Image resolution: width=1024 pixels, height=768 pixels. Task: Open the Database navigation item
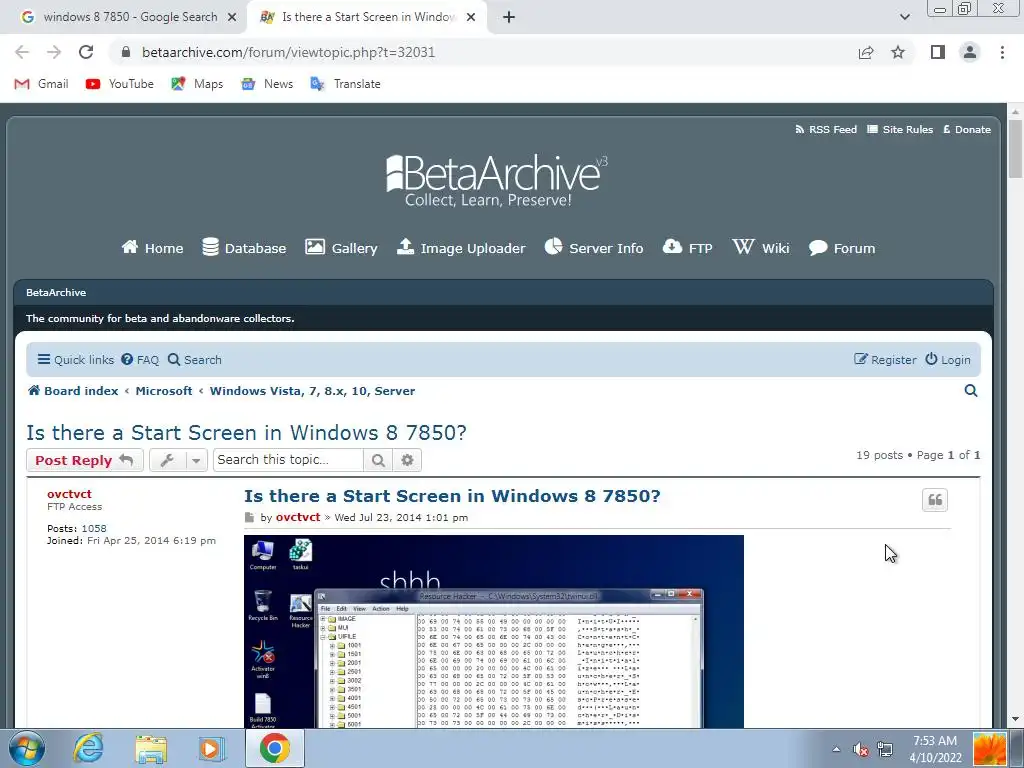244,248
